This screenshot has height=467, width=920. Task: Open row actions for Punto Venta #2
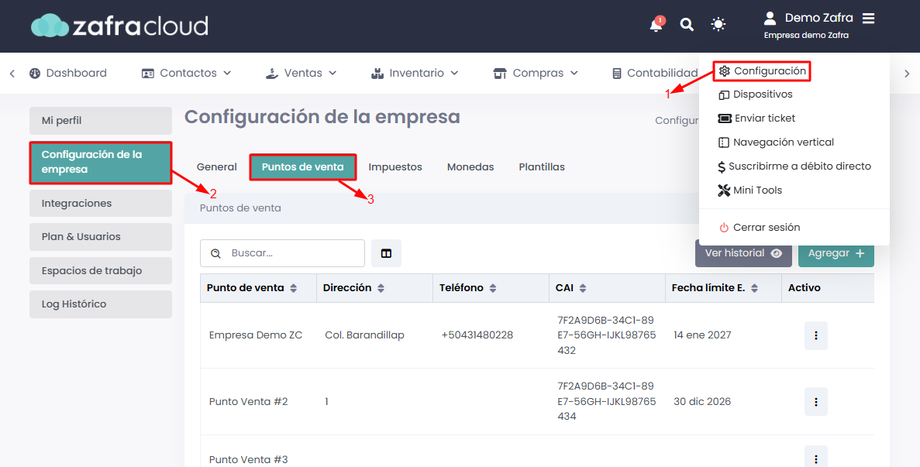816,402
